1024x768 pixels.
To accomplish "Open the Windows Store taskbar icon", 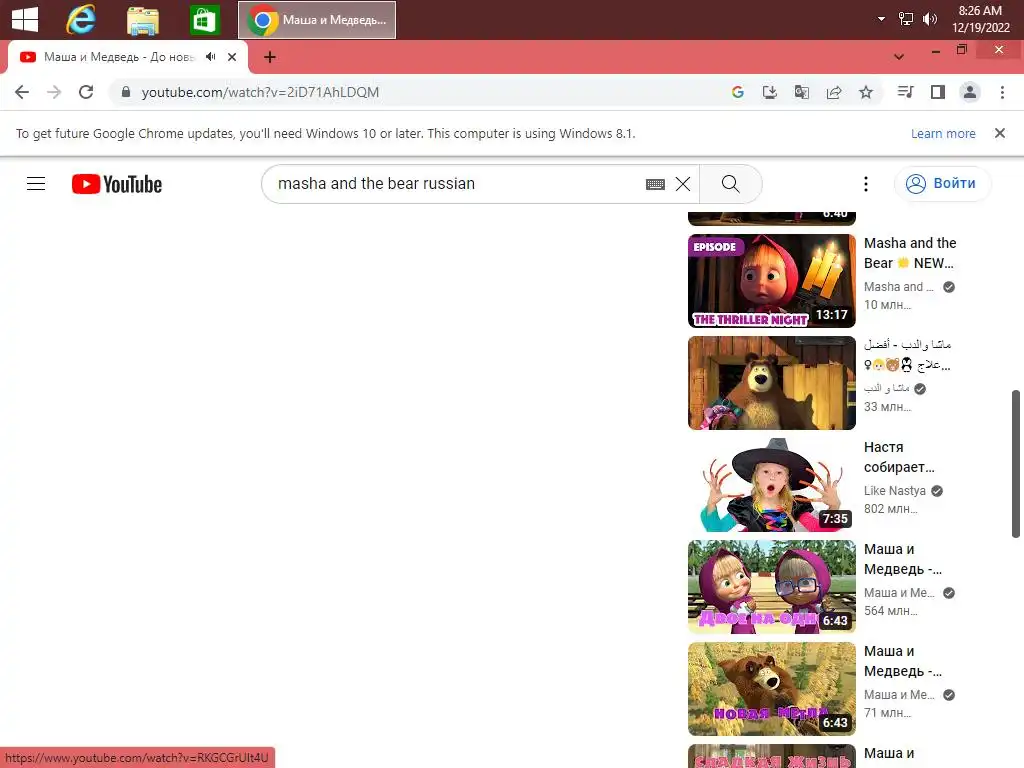I will point(204,20).
